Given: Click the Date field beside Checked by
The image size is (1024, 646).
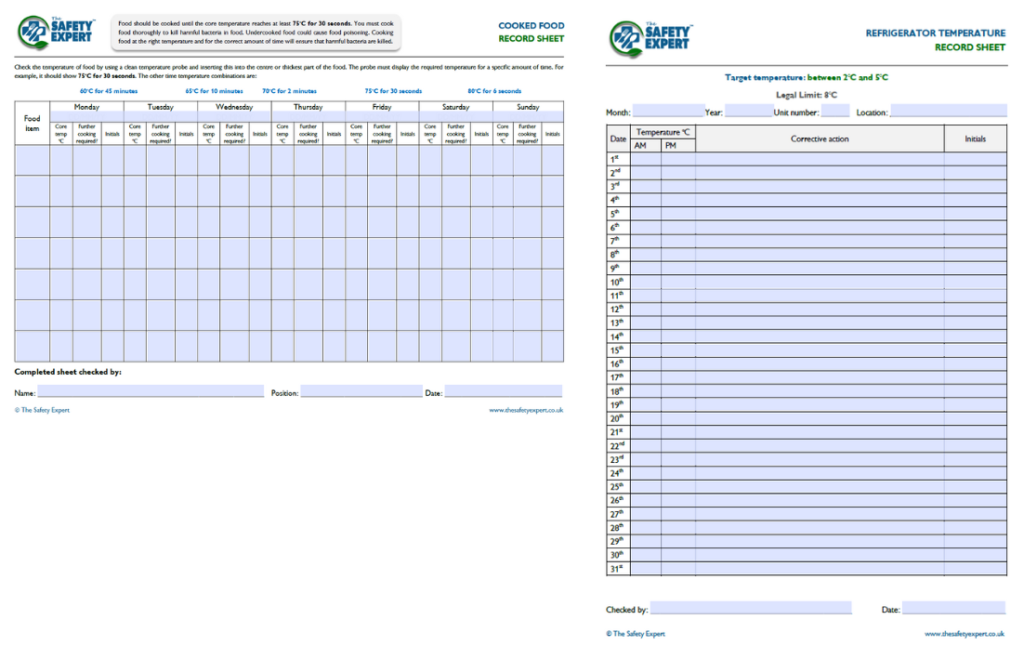Looking at the screenshot, I should [x=953, y=609].
